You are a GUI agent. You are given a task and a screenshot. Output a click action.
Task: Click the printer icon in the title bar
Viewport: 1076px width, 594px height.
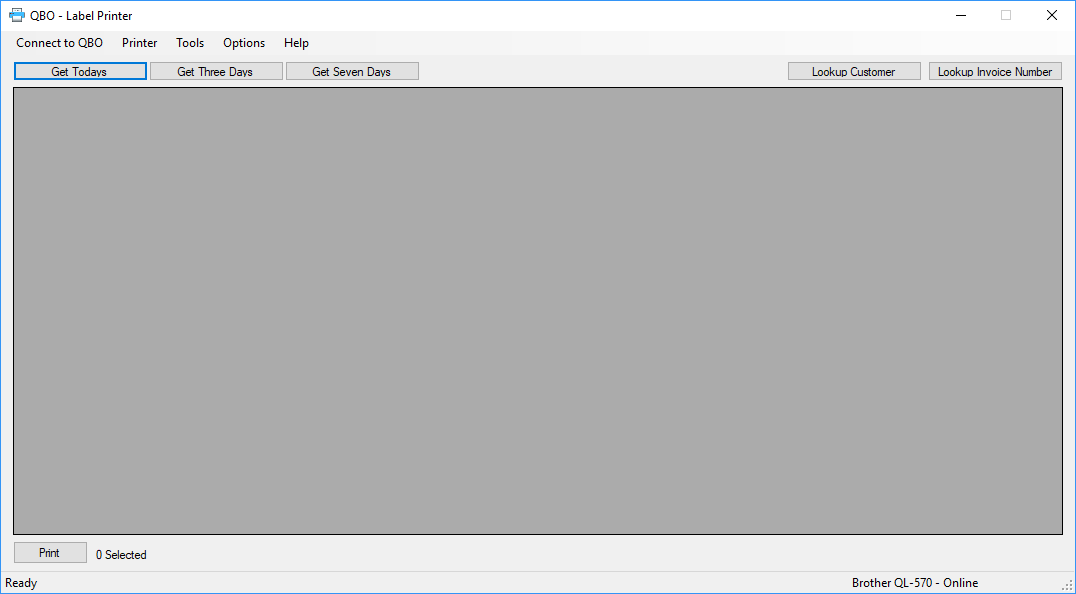[15, 14]
